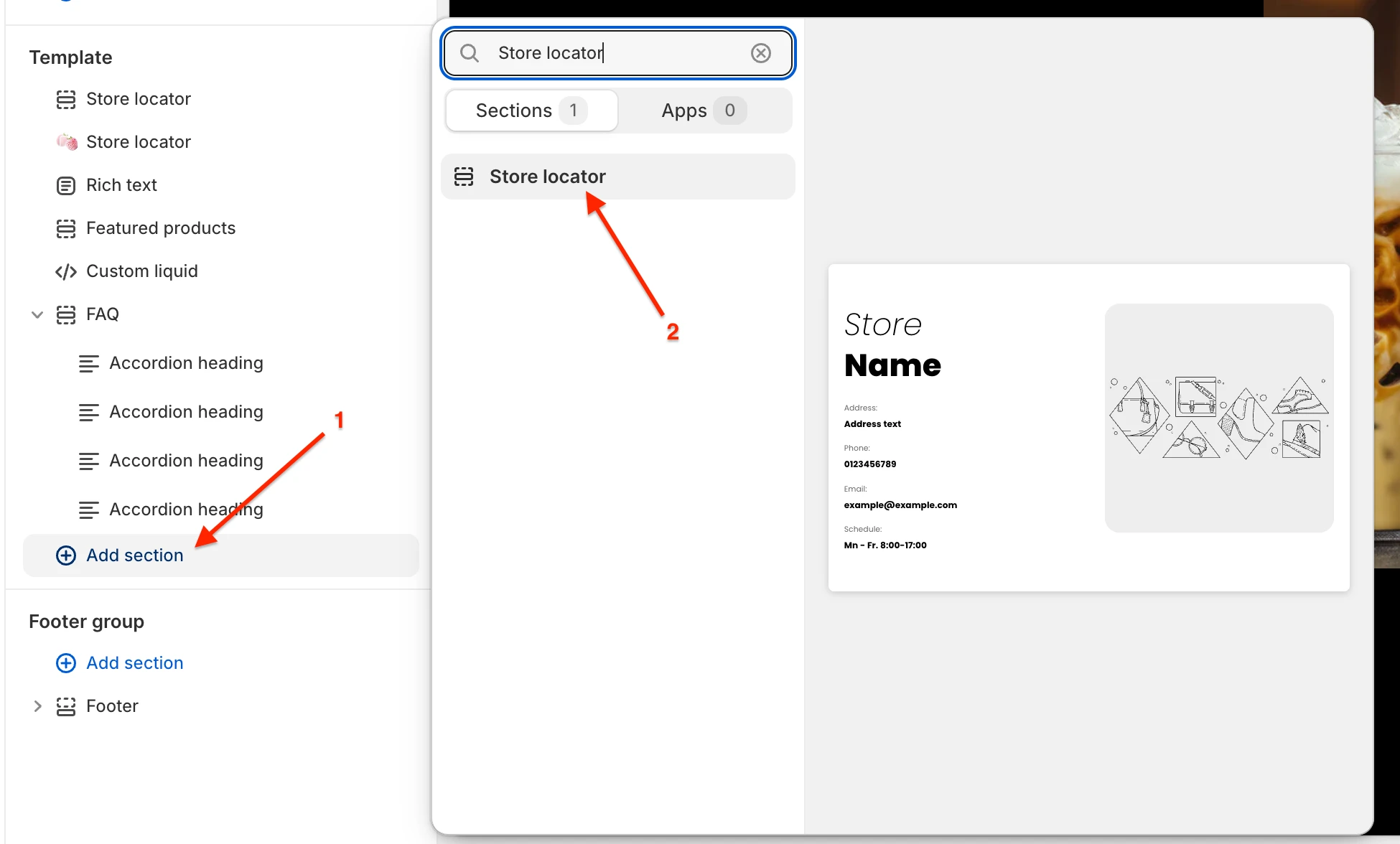Click the example@example.com text in preview
Viewport: 1400px width, 844px height.
(900, 505)
